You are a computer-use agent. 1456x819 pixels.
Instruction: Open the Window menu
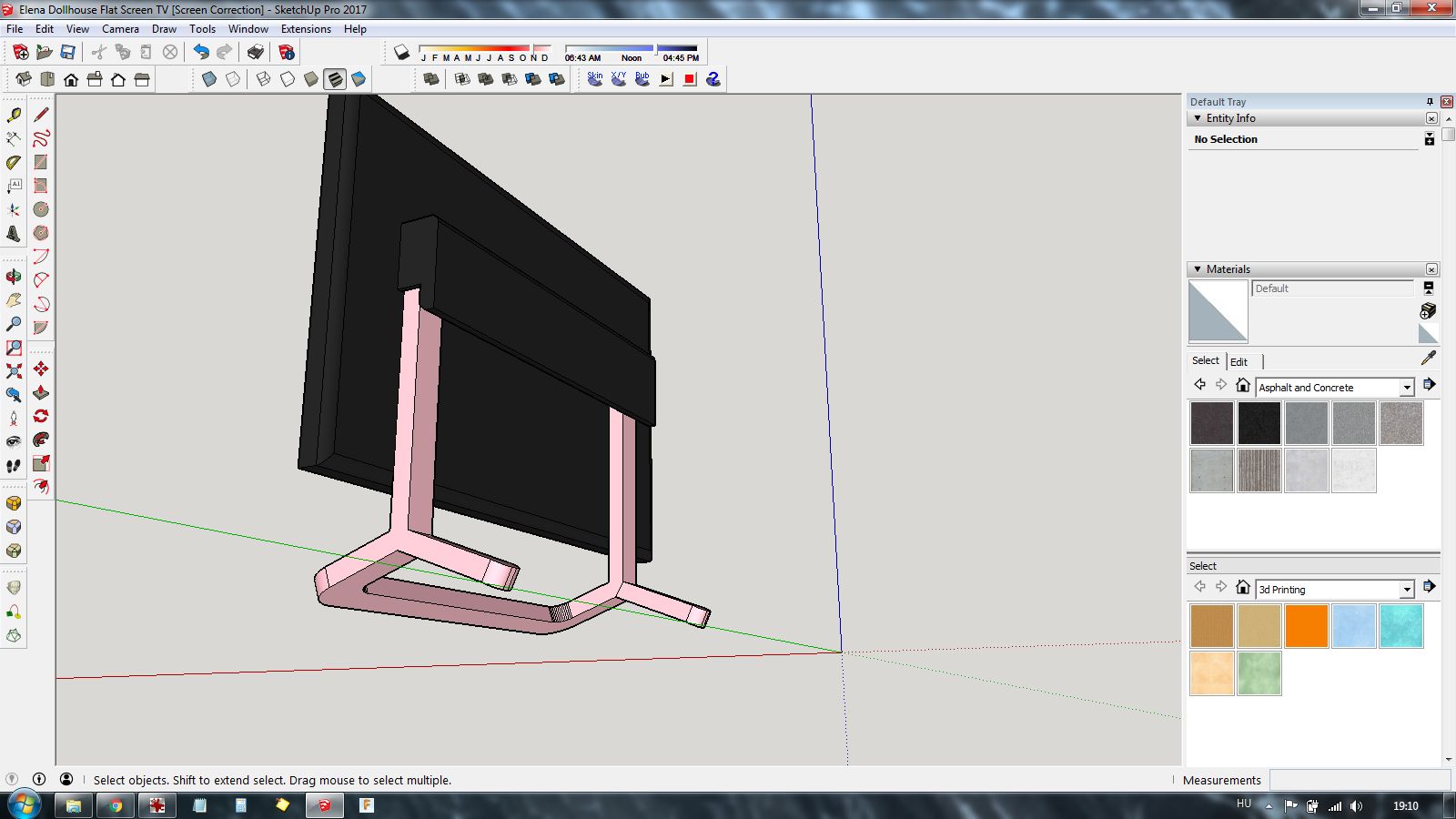tap(248, 29)
